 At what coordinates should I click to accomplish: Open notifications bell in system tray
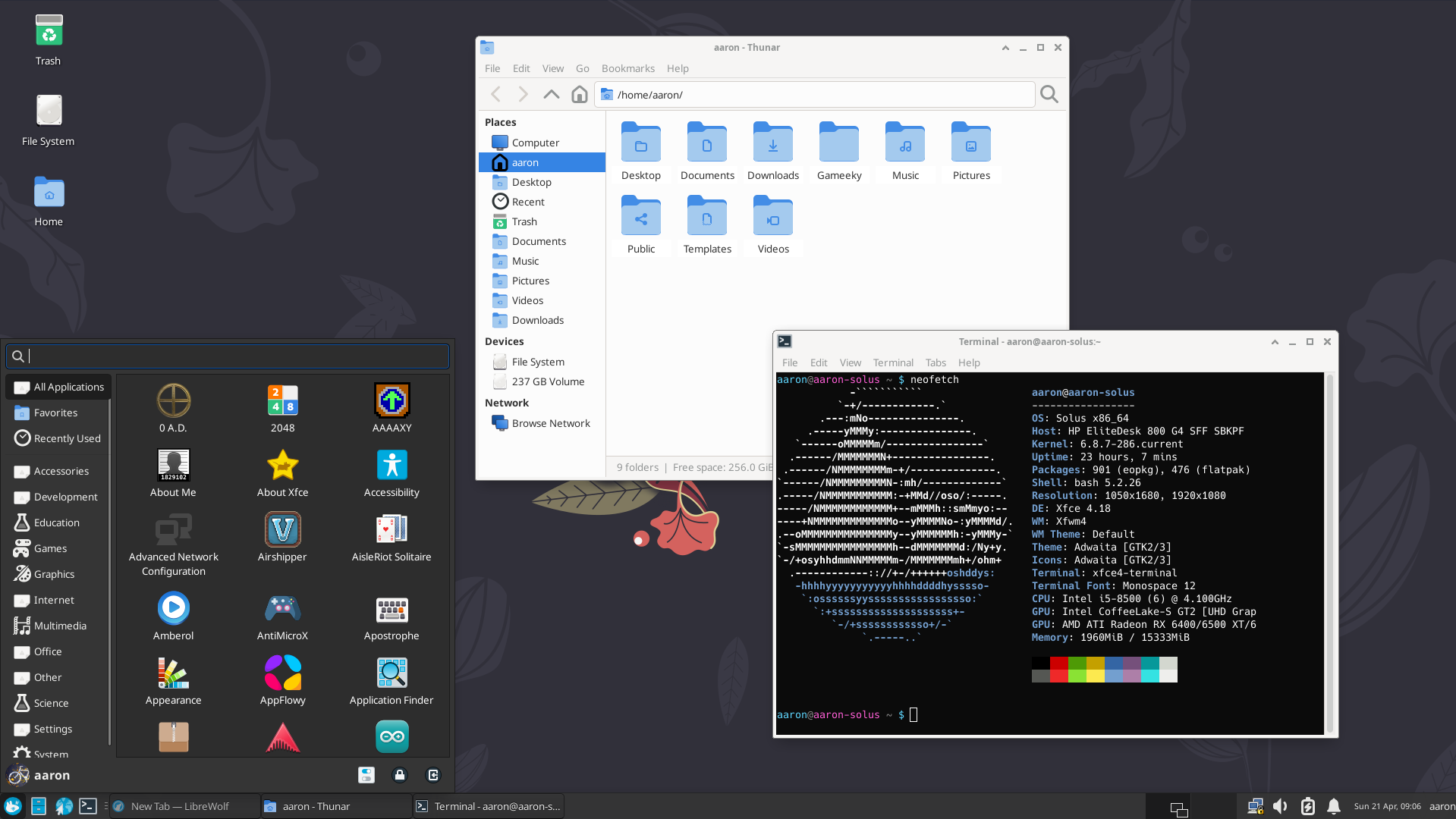point(1333,806)
